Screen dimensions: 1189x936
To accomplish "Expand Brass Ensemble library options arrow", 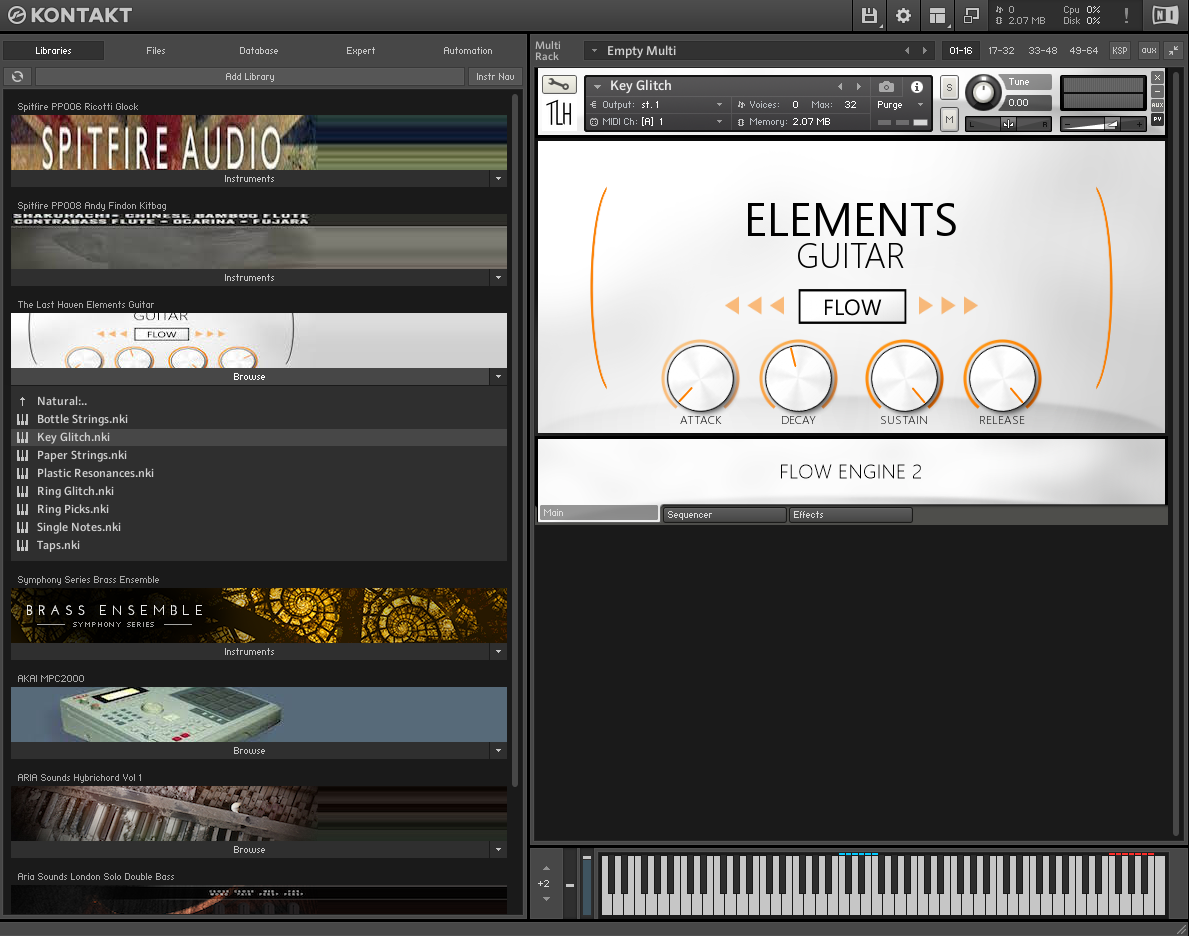I will tap(498, 652).
